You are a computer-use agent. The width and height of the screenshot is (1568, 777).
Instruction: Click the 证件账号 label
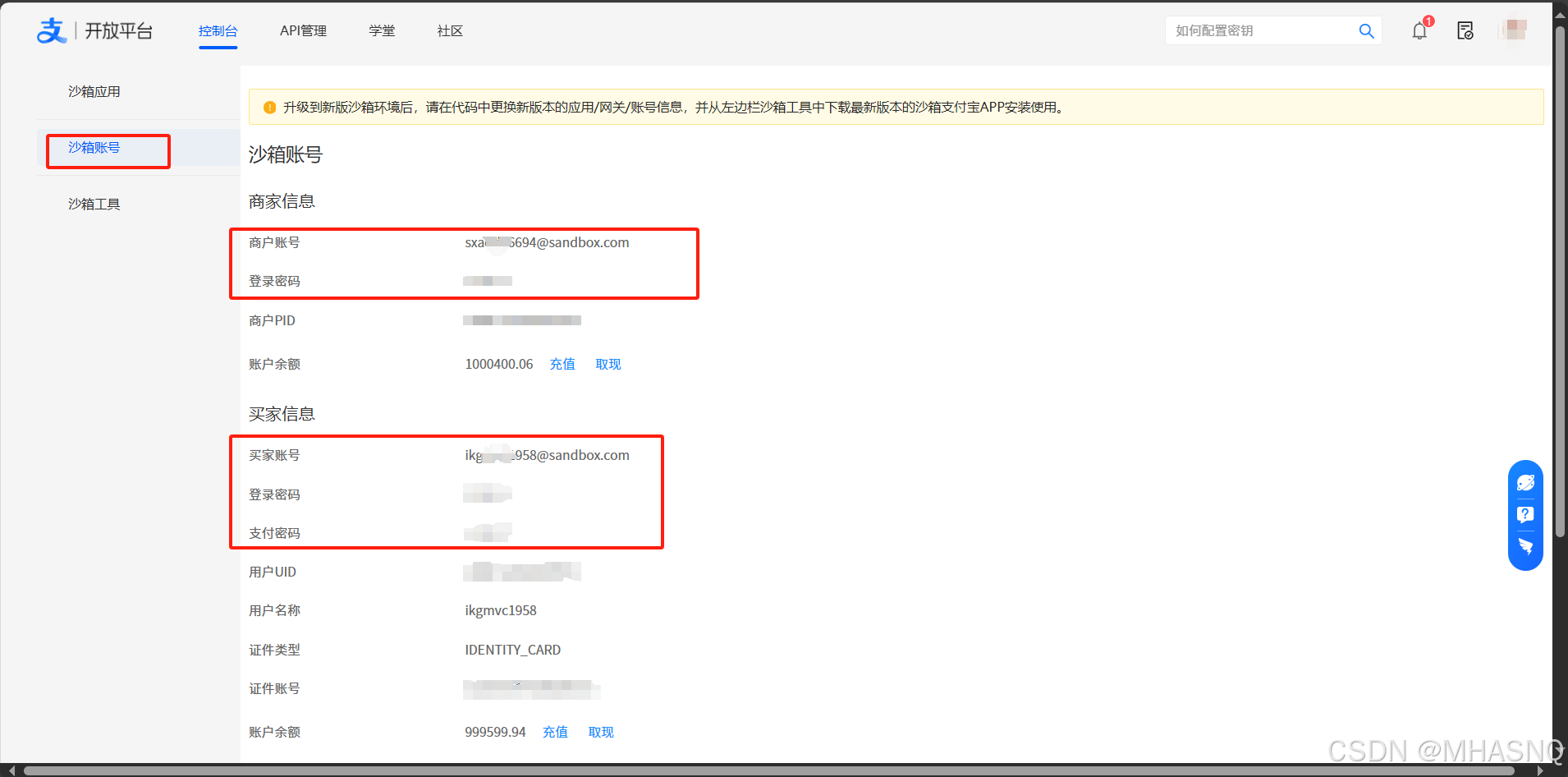coord(274,688)
